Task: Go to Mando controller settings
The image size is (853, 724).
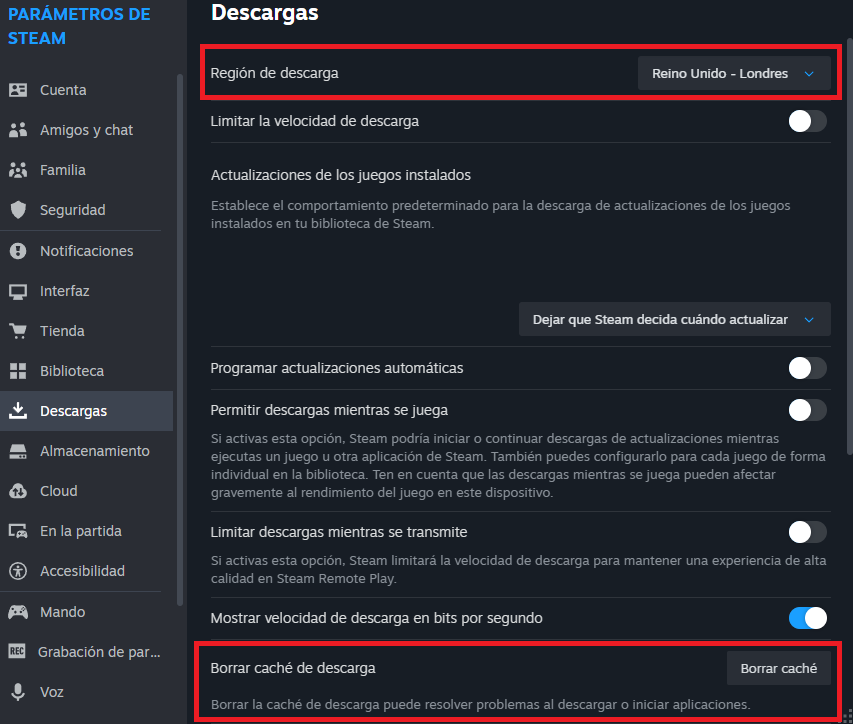Action: (86, 612)
